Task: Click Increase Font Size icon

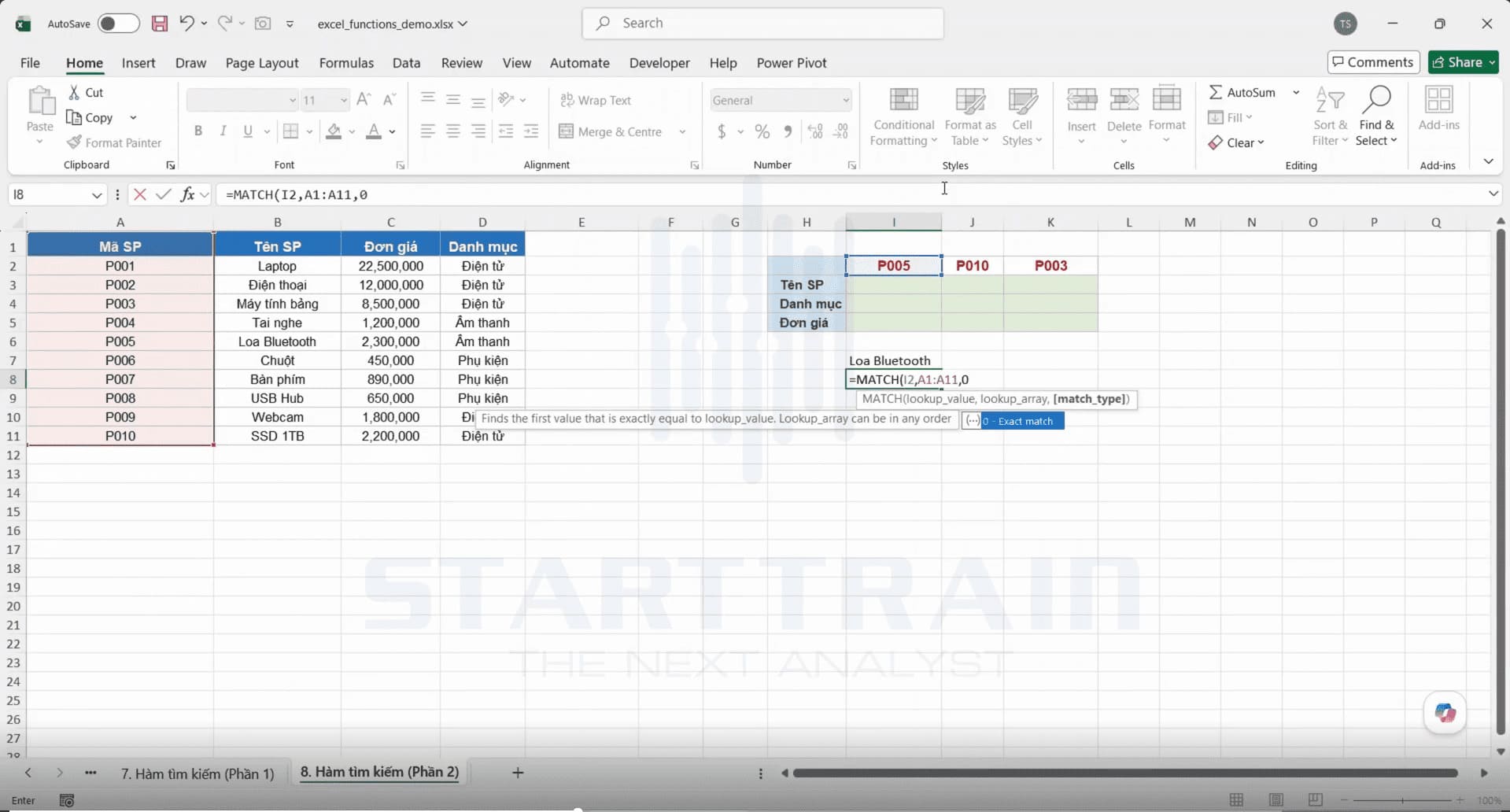Action: coord(364,99)
